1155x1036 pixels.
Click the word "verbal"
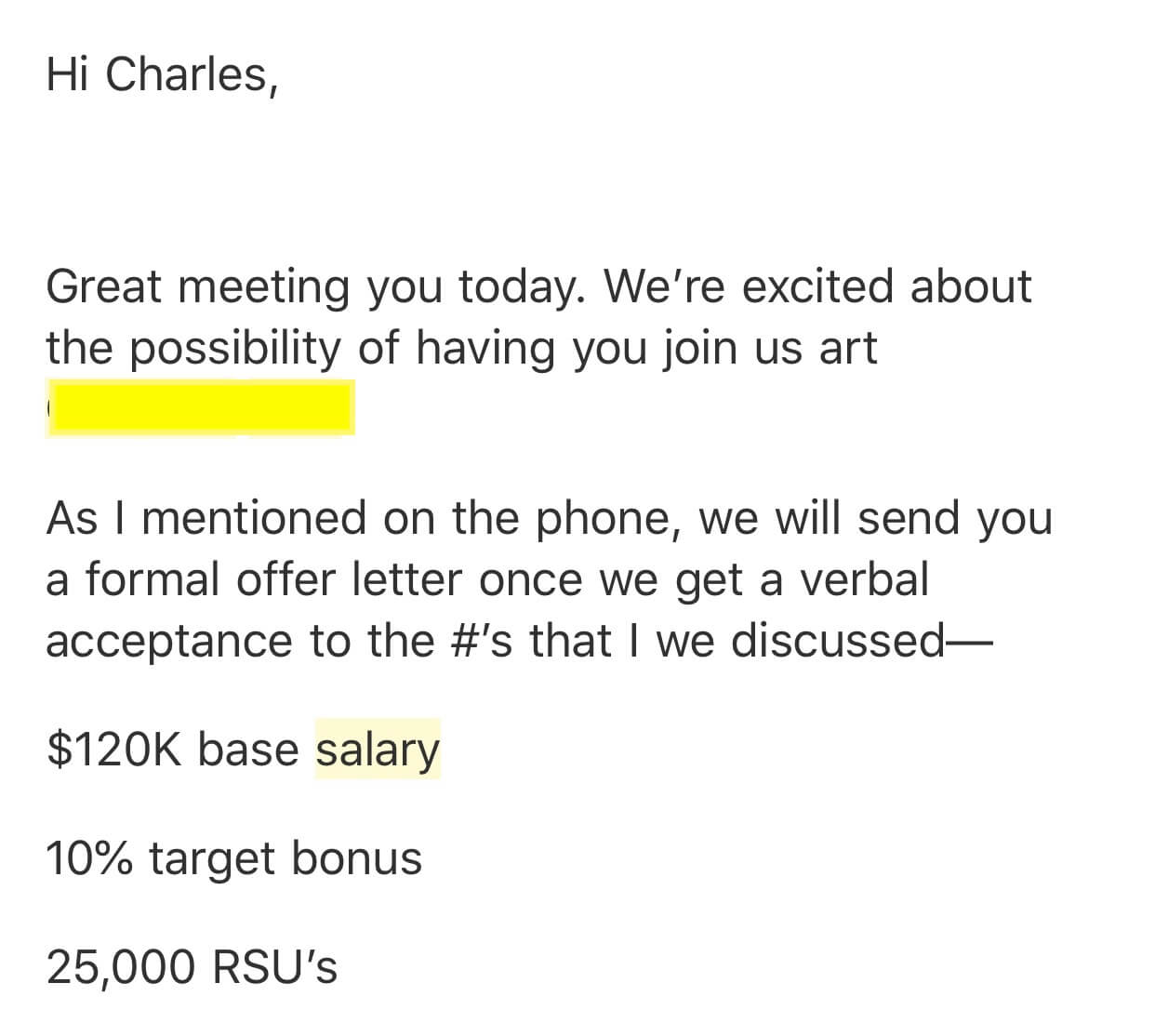(x=865, y=579)
